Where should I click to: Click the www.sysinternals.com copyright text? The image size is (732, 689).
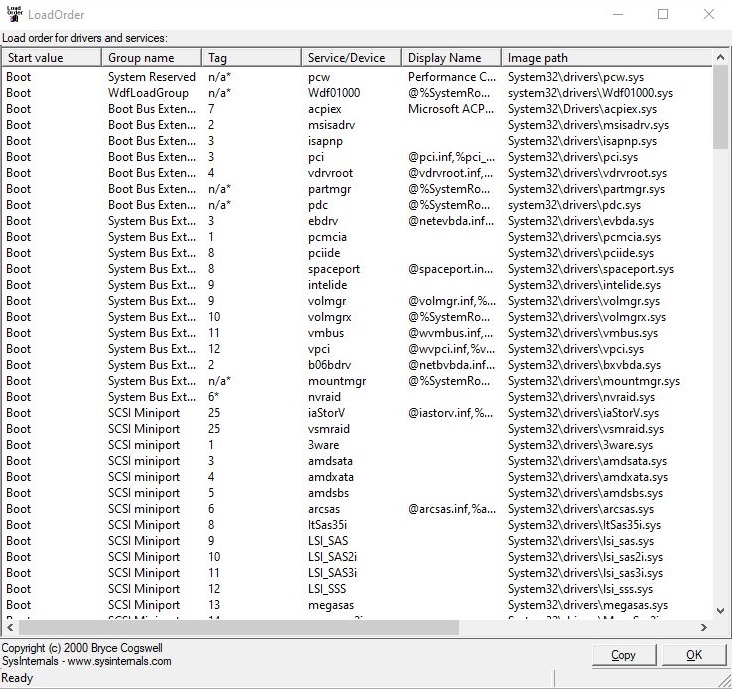(x=120, y=661)
